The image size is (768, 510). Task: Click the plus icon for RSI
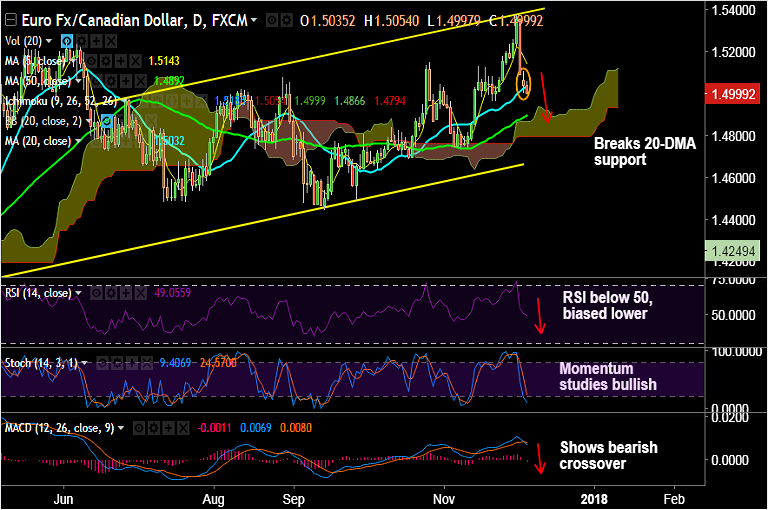(126, 293)
